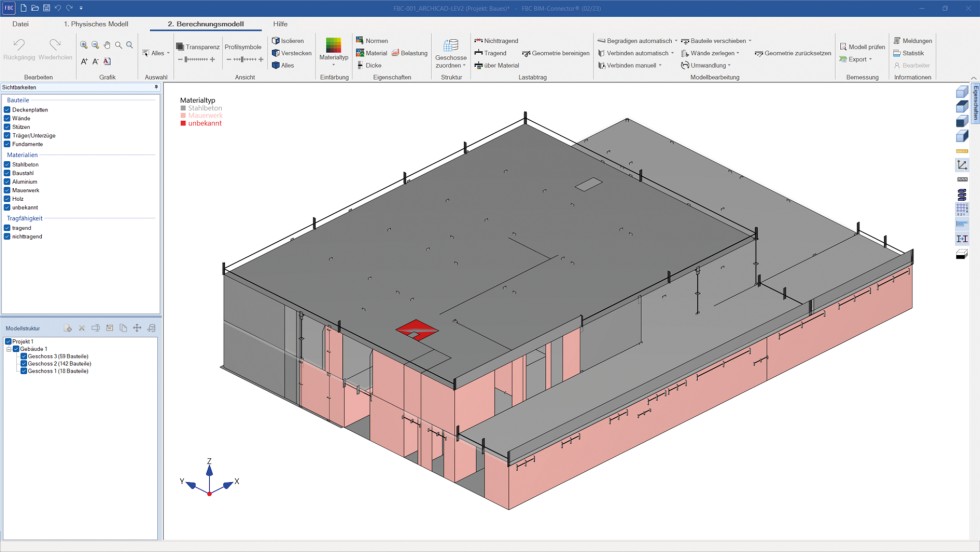Open the Geschosse zuordnen dropdown
980x552 pixels.
coord(451,61)
